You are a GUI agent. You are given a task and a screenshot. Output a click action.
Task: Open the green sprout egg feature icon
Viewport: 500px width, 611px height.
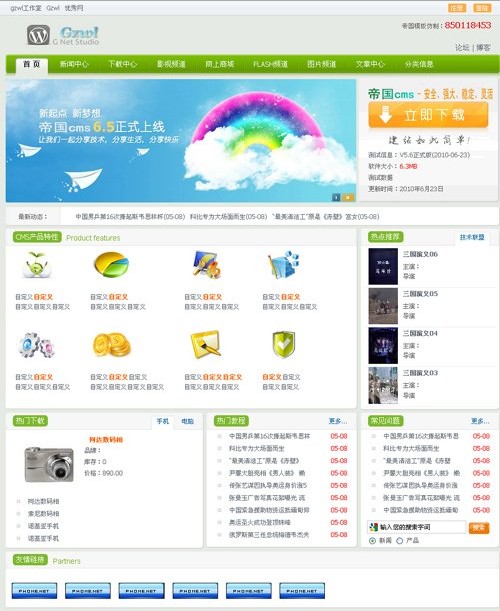point(37,265)
